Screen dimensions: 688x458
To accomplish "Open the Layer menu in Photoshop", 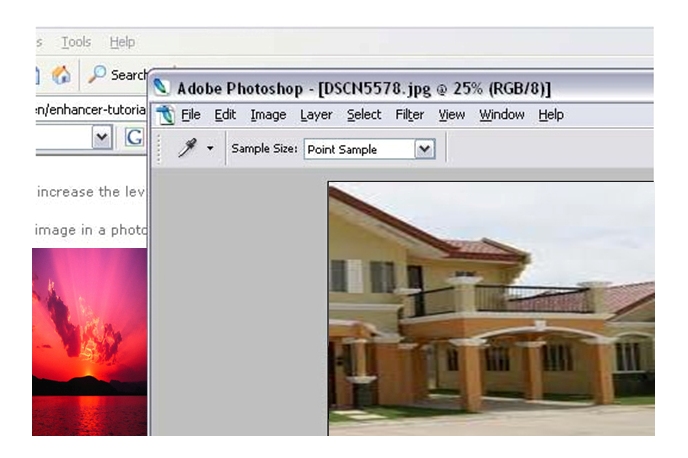I will pyautogui.click(x=316, y=115).
